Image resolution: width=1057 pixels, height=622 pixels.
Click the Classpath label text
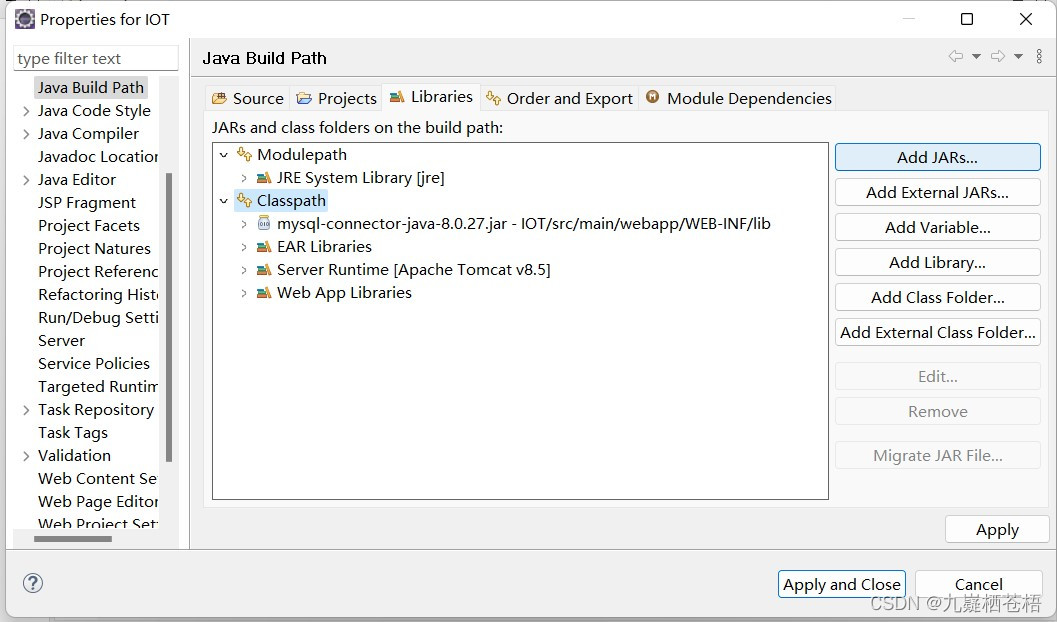point(291,201)
